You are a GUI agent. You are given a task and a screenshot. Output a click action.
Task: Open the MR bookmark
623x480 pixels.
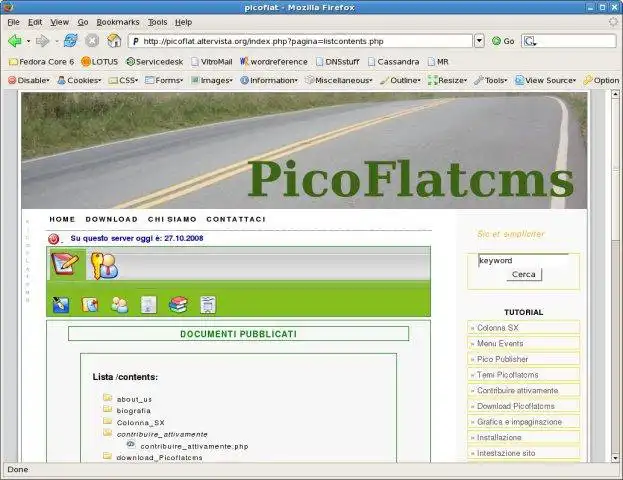[438, 62]
